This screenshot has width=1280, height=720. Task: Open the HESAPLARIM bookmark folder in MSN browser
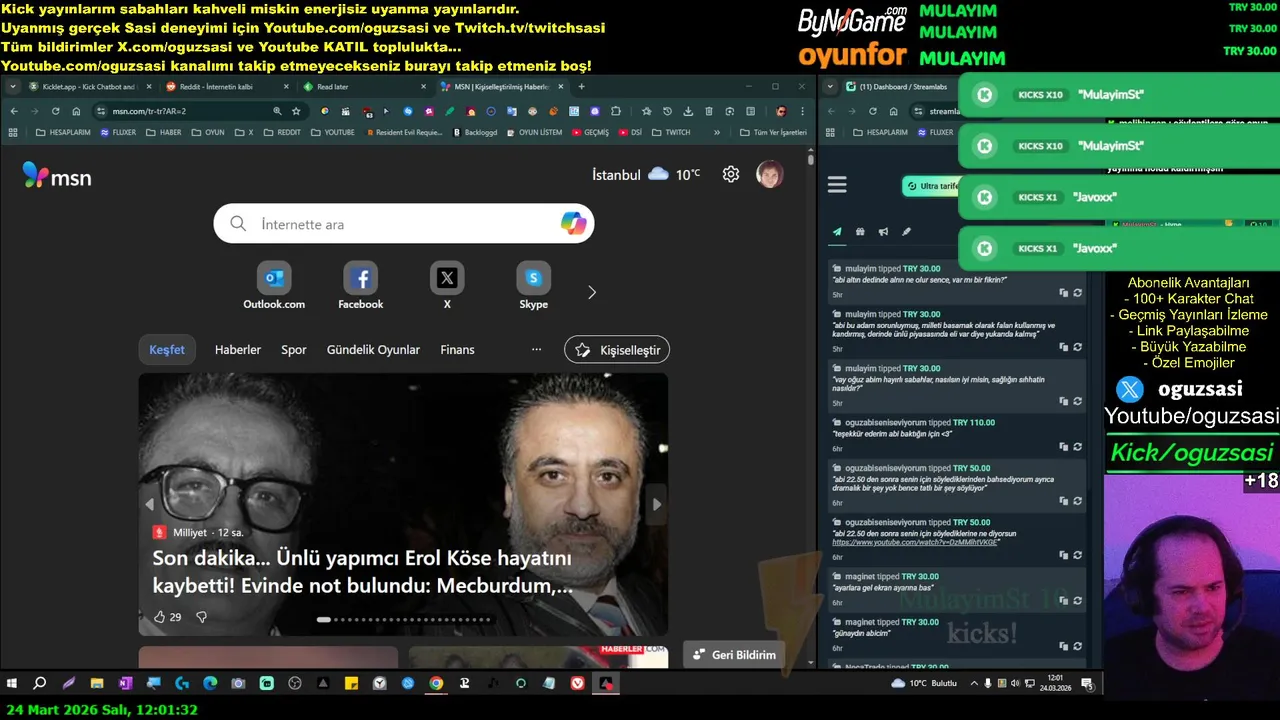point(62,132)
